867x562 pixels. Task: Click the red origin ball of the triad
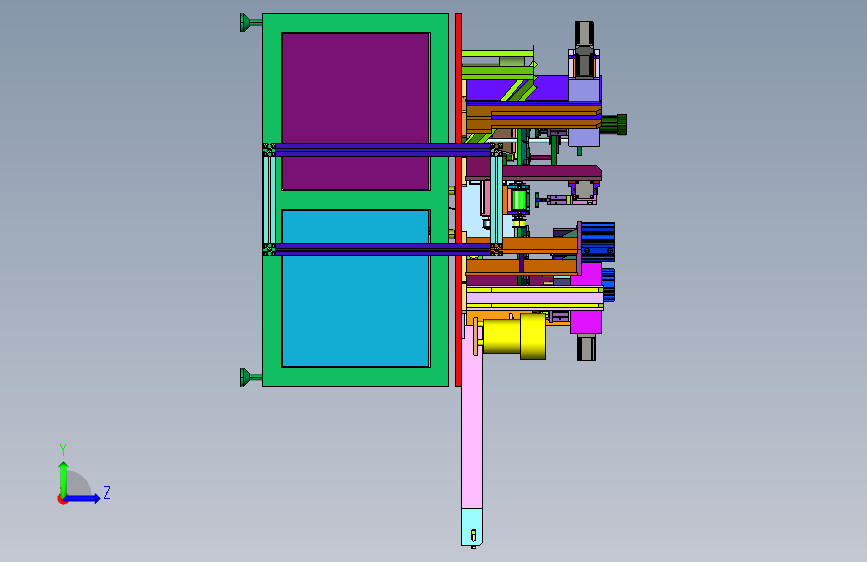pyautogui.click(x=62, y=499)
